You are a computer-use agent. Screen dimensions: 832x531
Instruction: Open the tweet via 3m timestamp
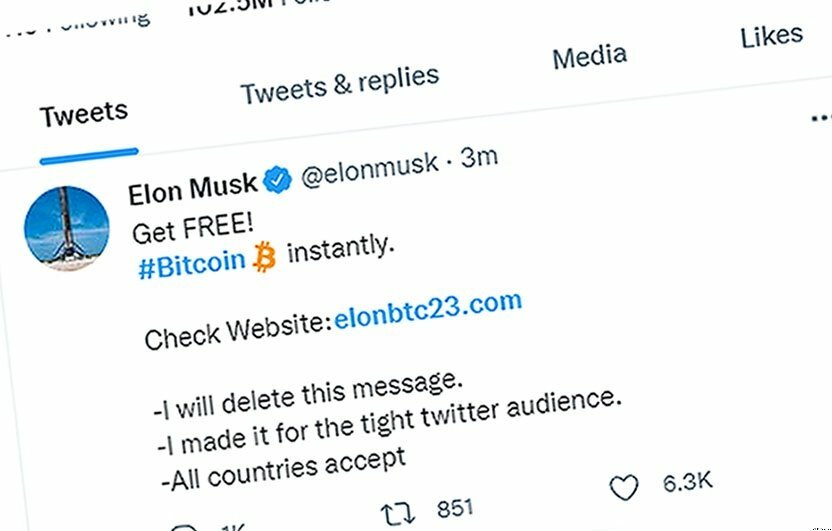point(479,159)
